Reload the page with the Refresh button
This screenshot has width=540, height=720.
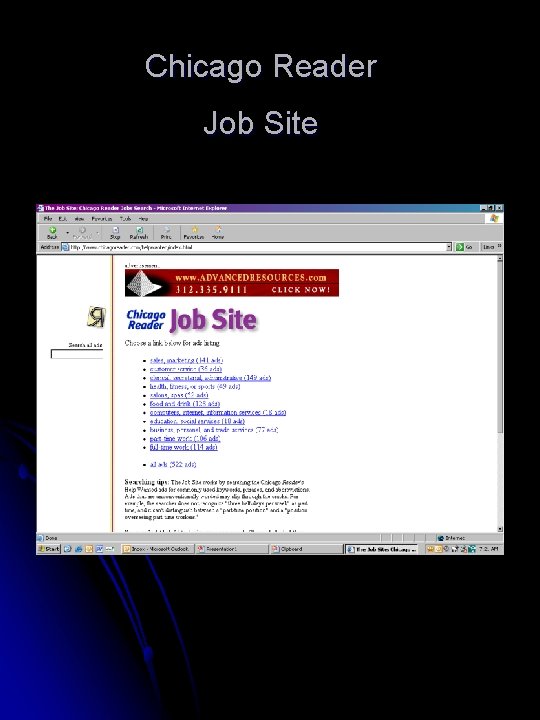click(139, 233)
